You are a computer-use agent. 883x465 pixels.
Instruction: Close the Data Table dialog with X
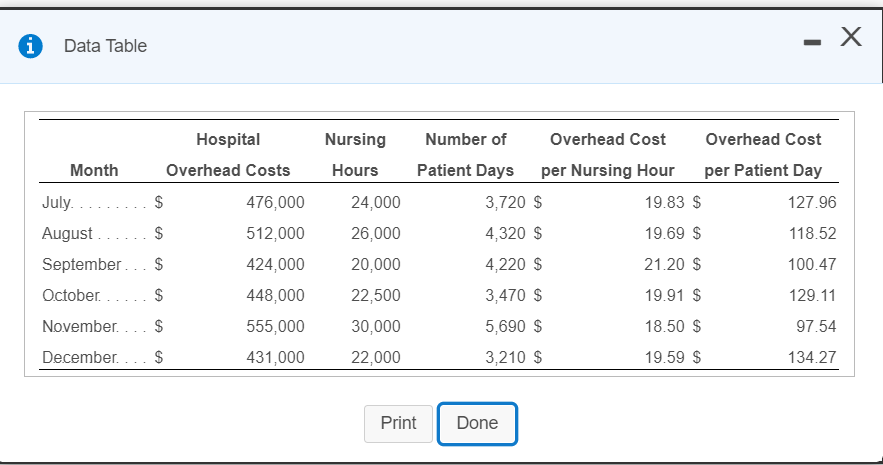click(851, 37)
